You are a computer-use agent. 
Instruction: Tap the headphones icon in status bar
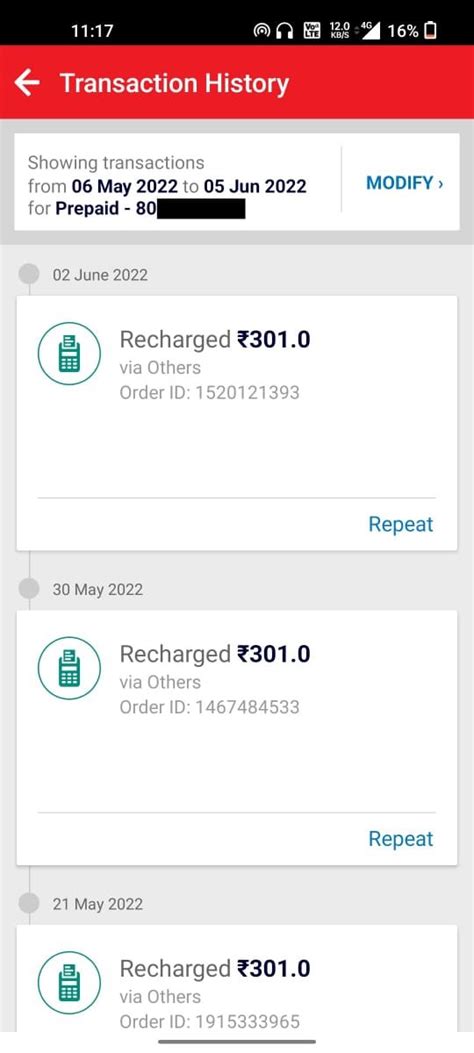click(x=285, y=30)
